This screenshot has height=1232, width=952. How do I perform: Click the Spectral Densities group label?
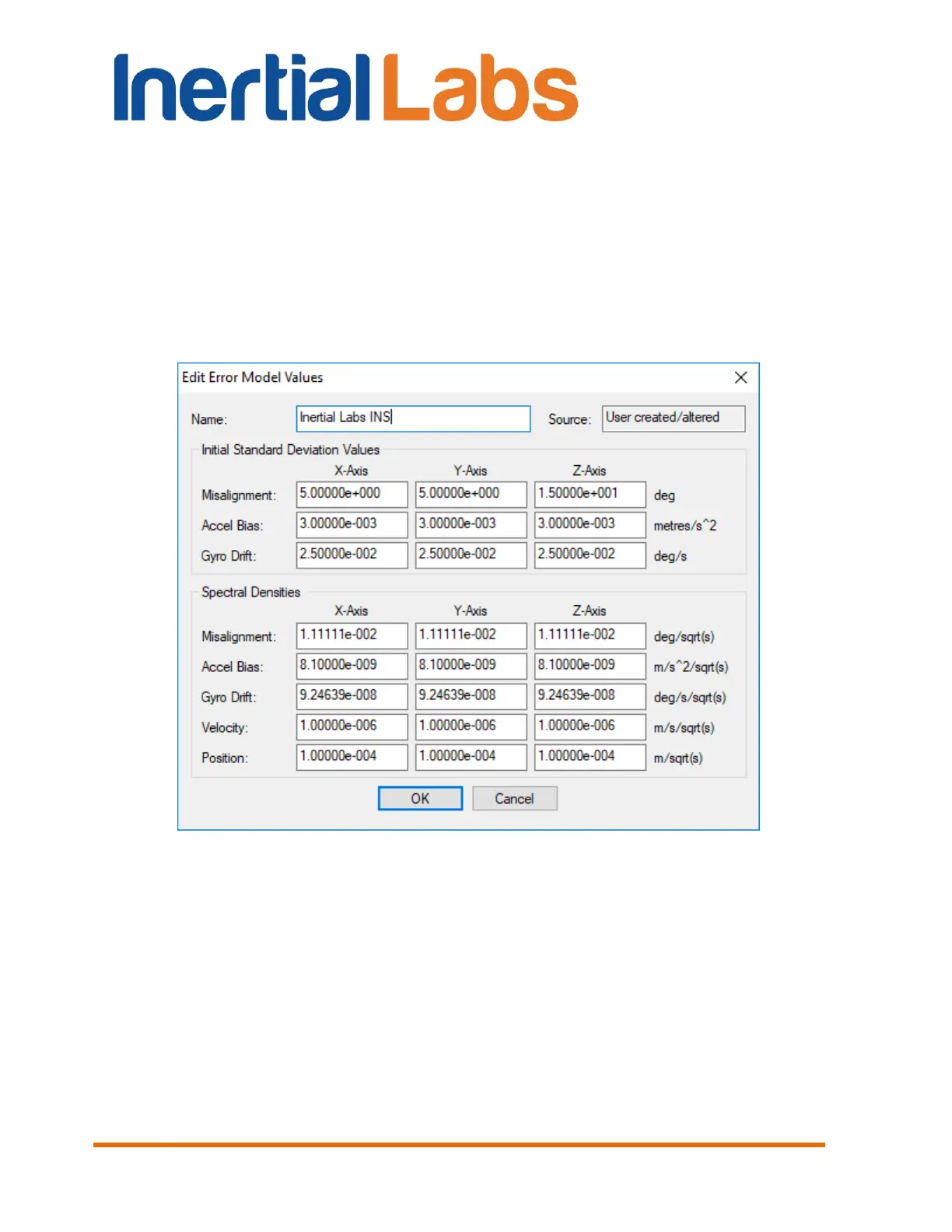(250, 592)
